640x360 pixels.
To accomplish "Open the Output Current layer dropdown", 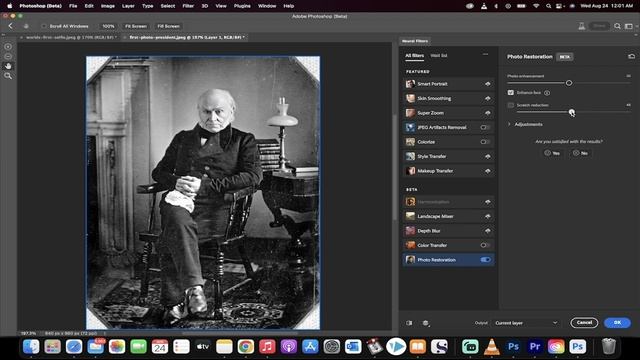I will tap(525, 323).
